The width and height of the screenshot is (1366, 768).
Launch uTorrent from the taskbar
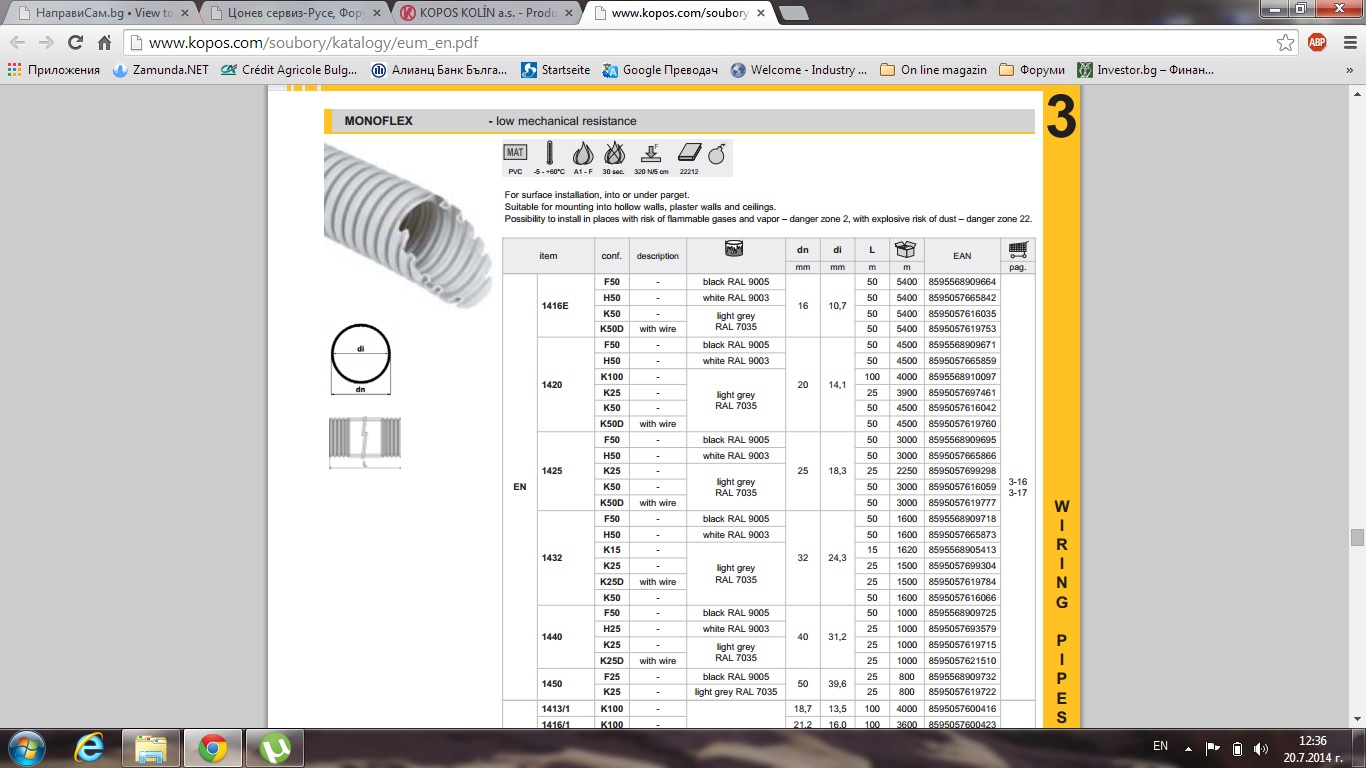(x=273, y=747)
